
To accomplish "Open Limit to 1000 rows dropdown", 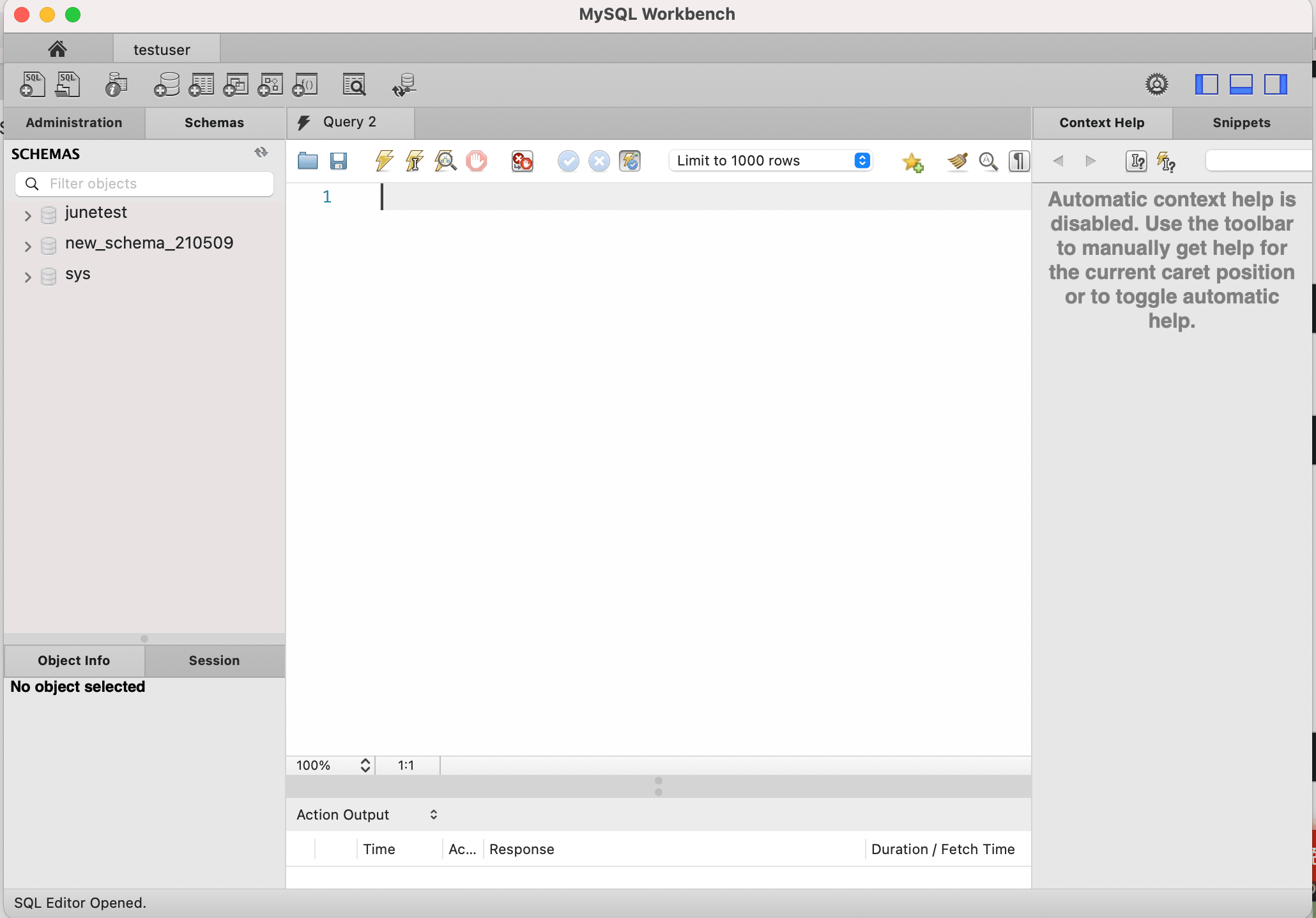I will tap(770, 161).
